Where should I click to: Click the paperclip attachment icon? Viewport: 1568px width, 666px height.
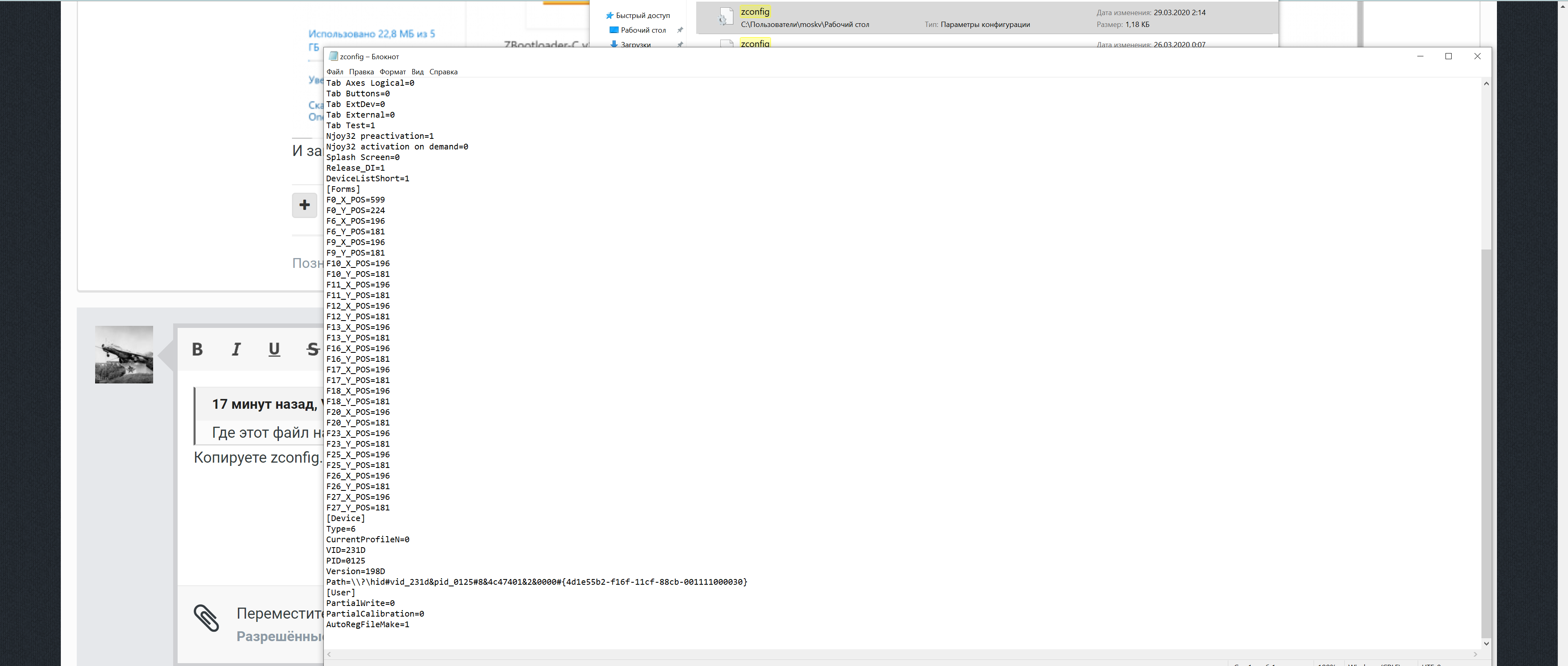206,619
